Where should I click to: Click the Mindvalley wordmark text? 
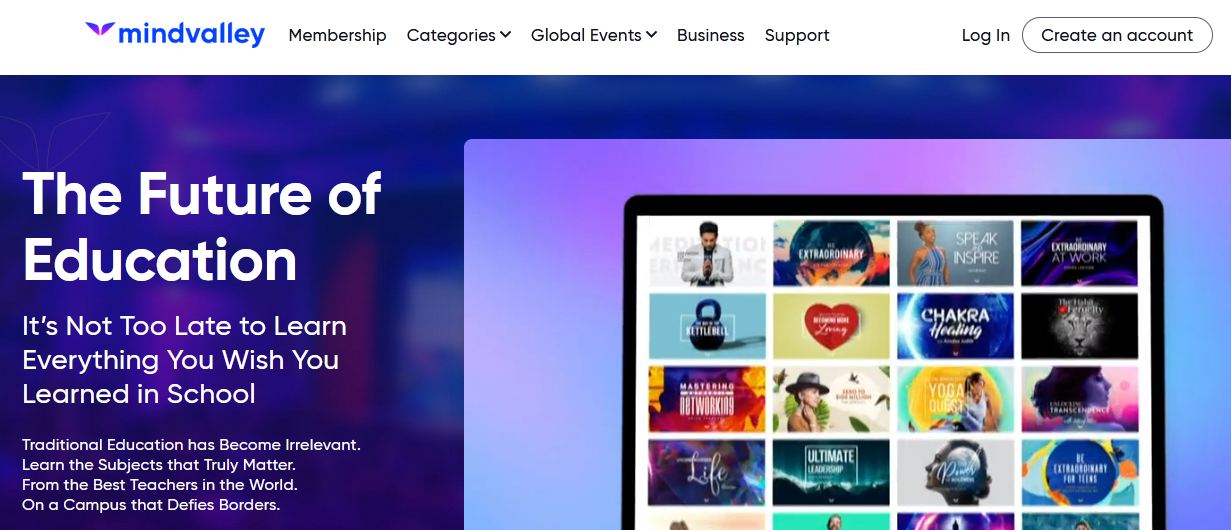[x=191, y=35]
